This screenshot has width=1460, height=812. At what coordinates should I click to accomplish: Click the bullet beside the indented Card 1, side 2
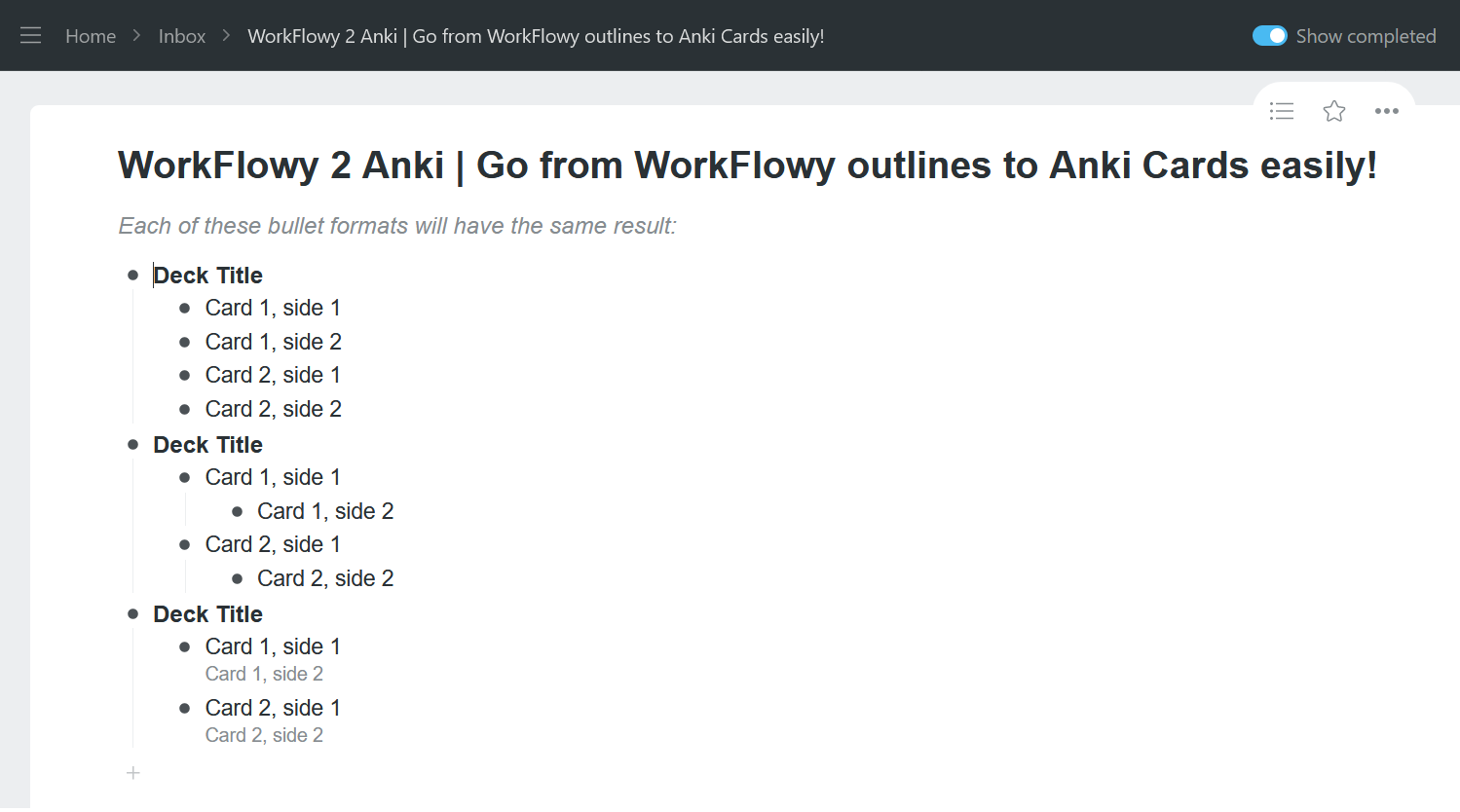click(238, 510)
